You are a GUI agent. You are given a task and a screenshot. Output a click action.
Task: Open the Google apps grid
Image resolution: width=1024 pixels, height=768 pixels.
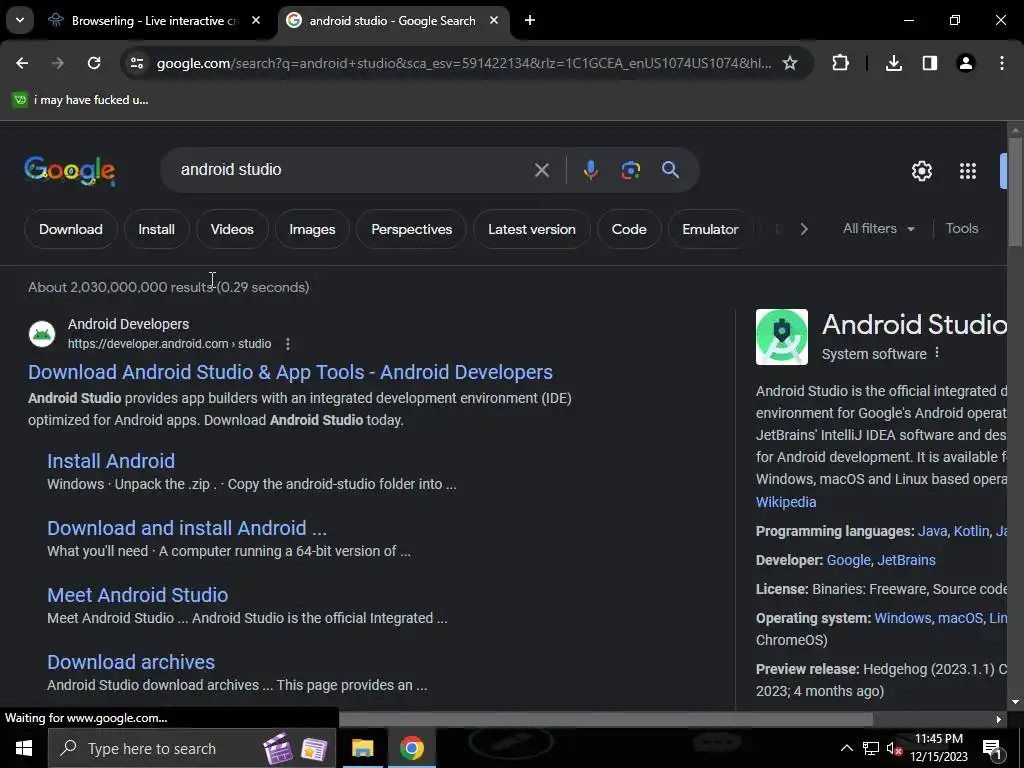[x=968, y=171]
